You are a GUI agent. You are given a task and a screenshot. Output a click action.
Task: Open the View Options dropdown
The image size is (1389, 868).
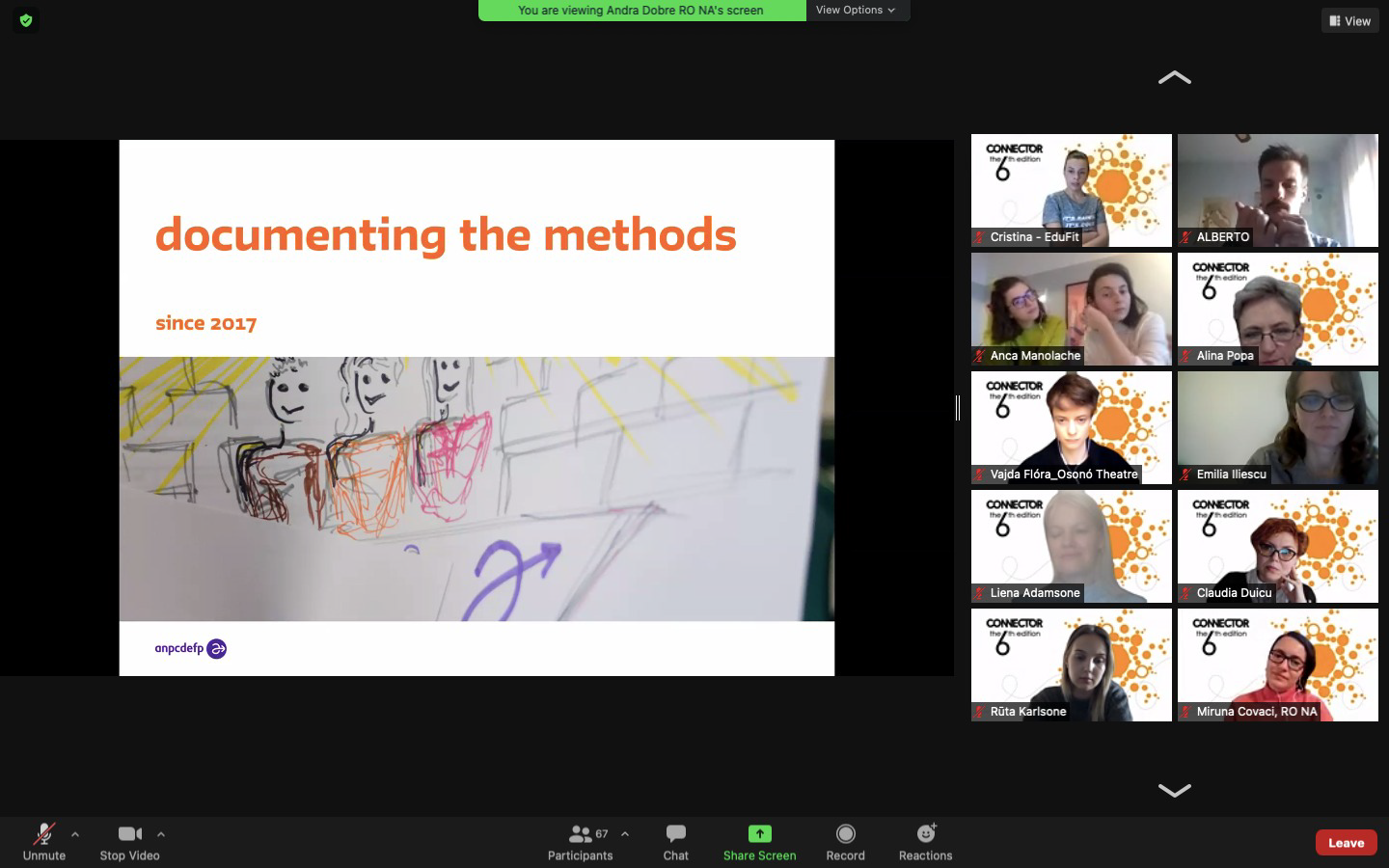pos(856,10)
